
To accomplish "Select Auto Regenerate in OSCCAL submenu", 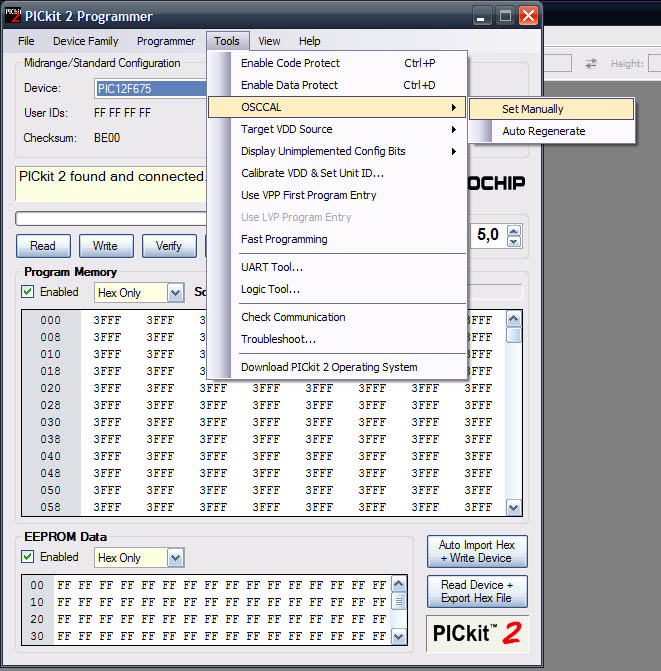I will (551, 131).
